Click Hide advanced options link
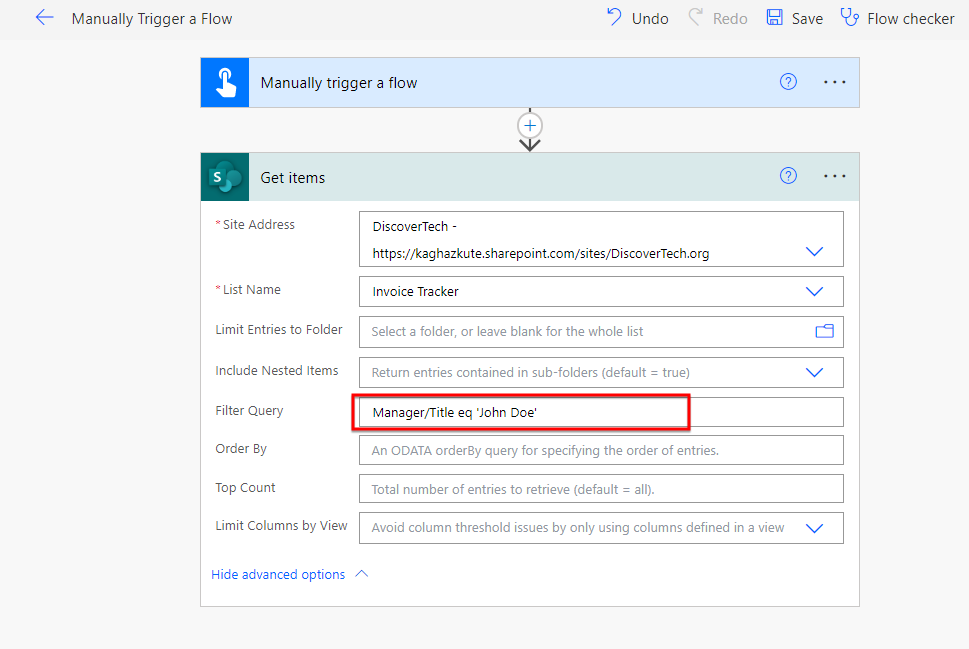969x649 pixels. pos(278,574)
